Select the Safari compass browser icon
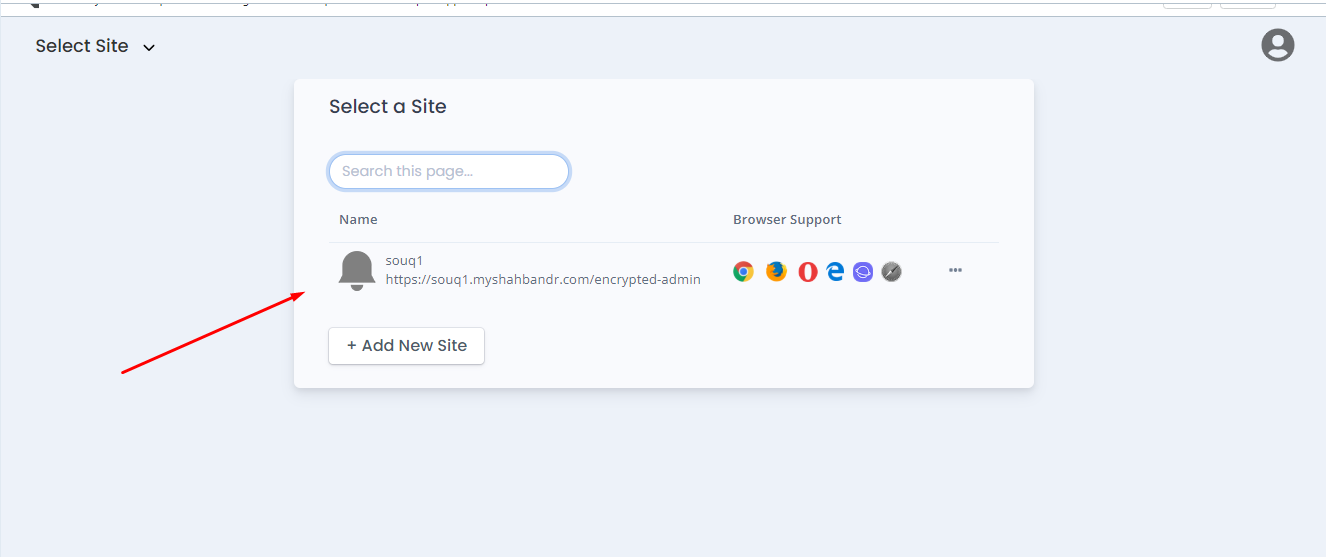Screen dimensions: 1326x557 click(x=891, y=271)
